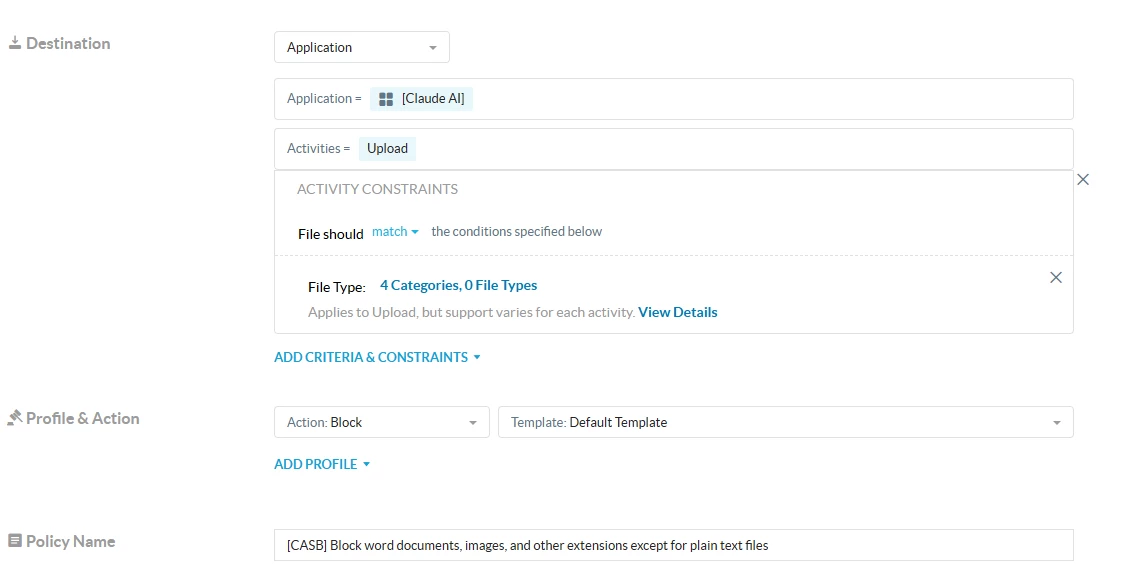Click the Activity Constraints heading
Viewport: 1121px width, 566px height.
[377, 189]
